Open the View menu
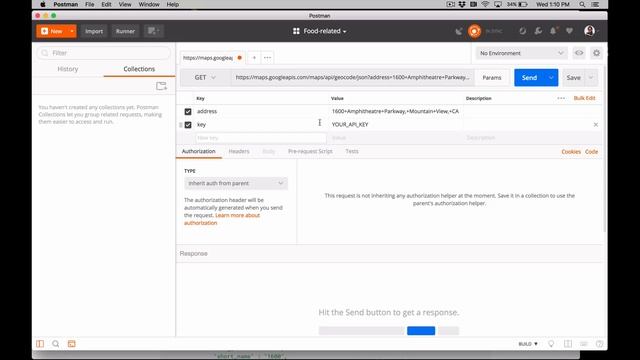The width and height of the screenshot is (640, 360). (x=125, y=4)
